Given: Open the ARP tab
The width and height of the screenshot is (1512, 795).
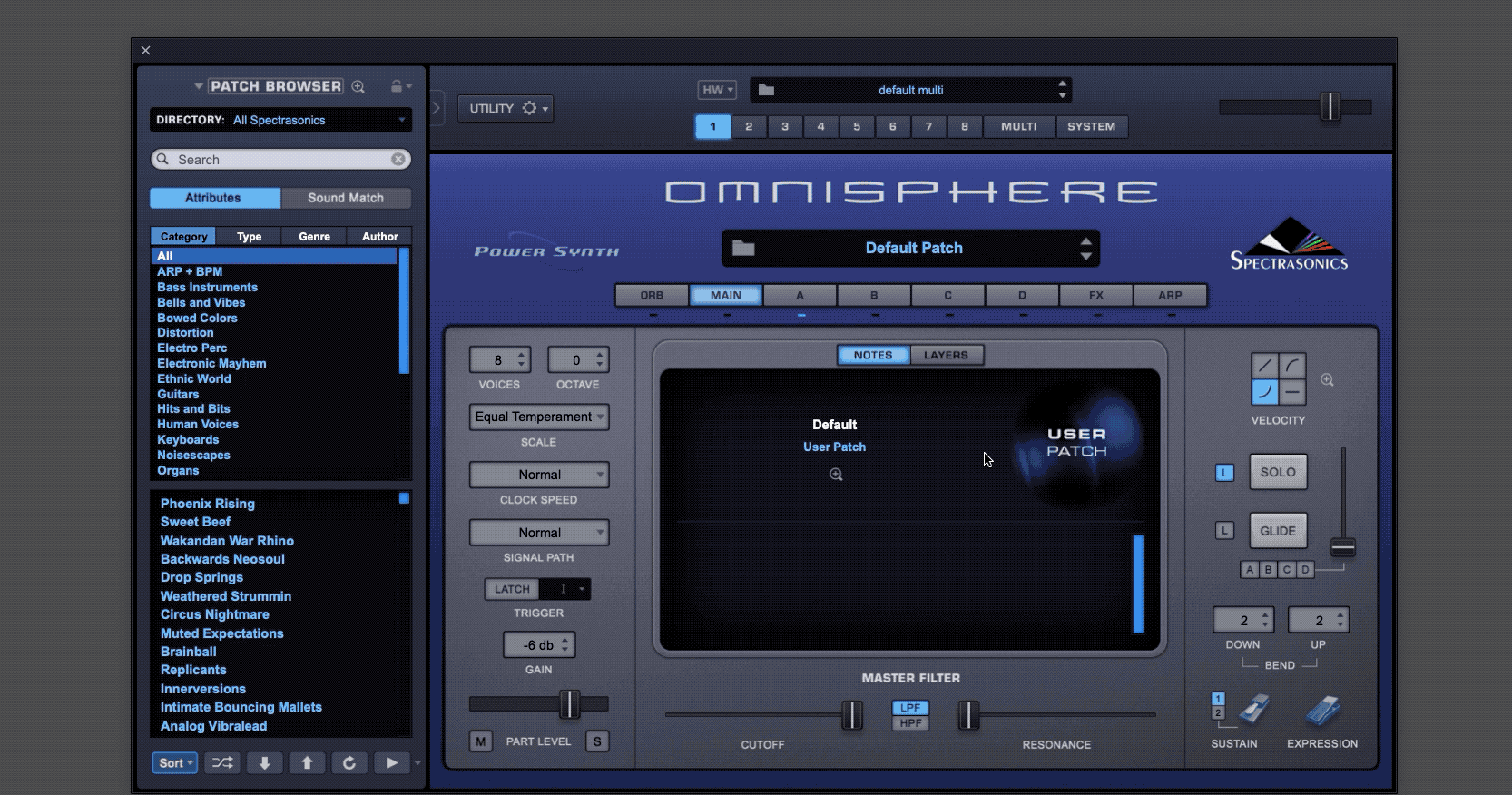Looking at the screenshot, I should (x=1170, y=295).
